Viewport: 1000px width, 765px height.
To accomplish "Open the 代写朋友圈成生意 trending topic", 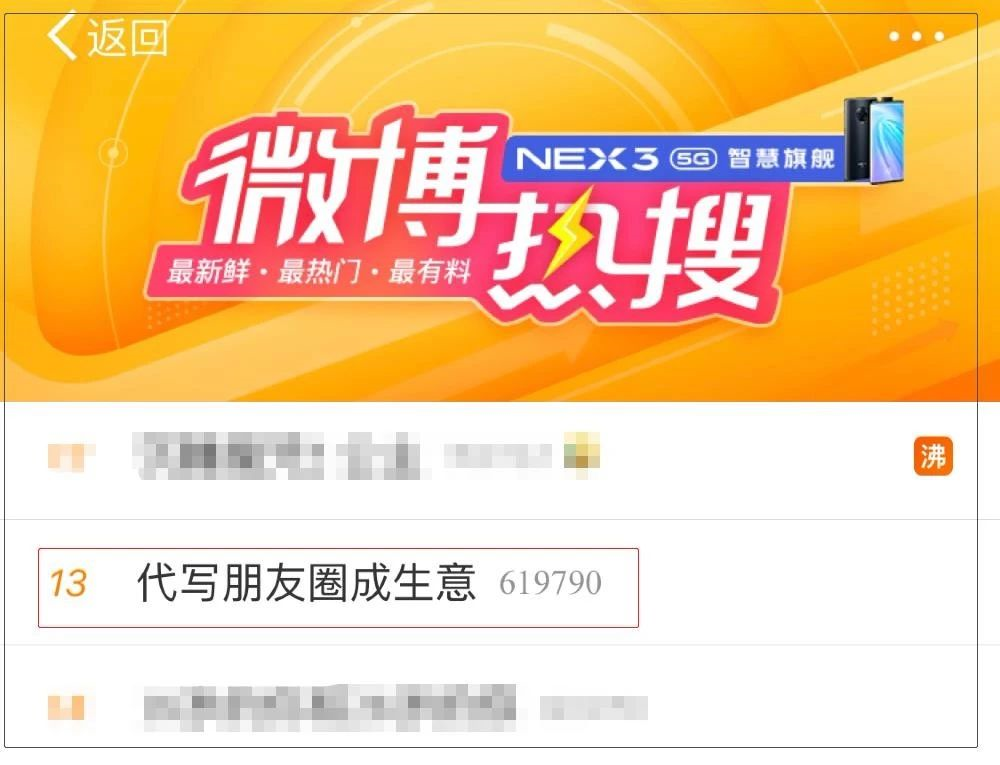I will (x=338, y=587).
